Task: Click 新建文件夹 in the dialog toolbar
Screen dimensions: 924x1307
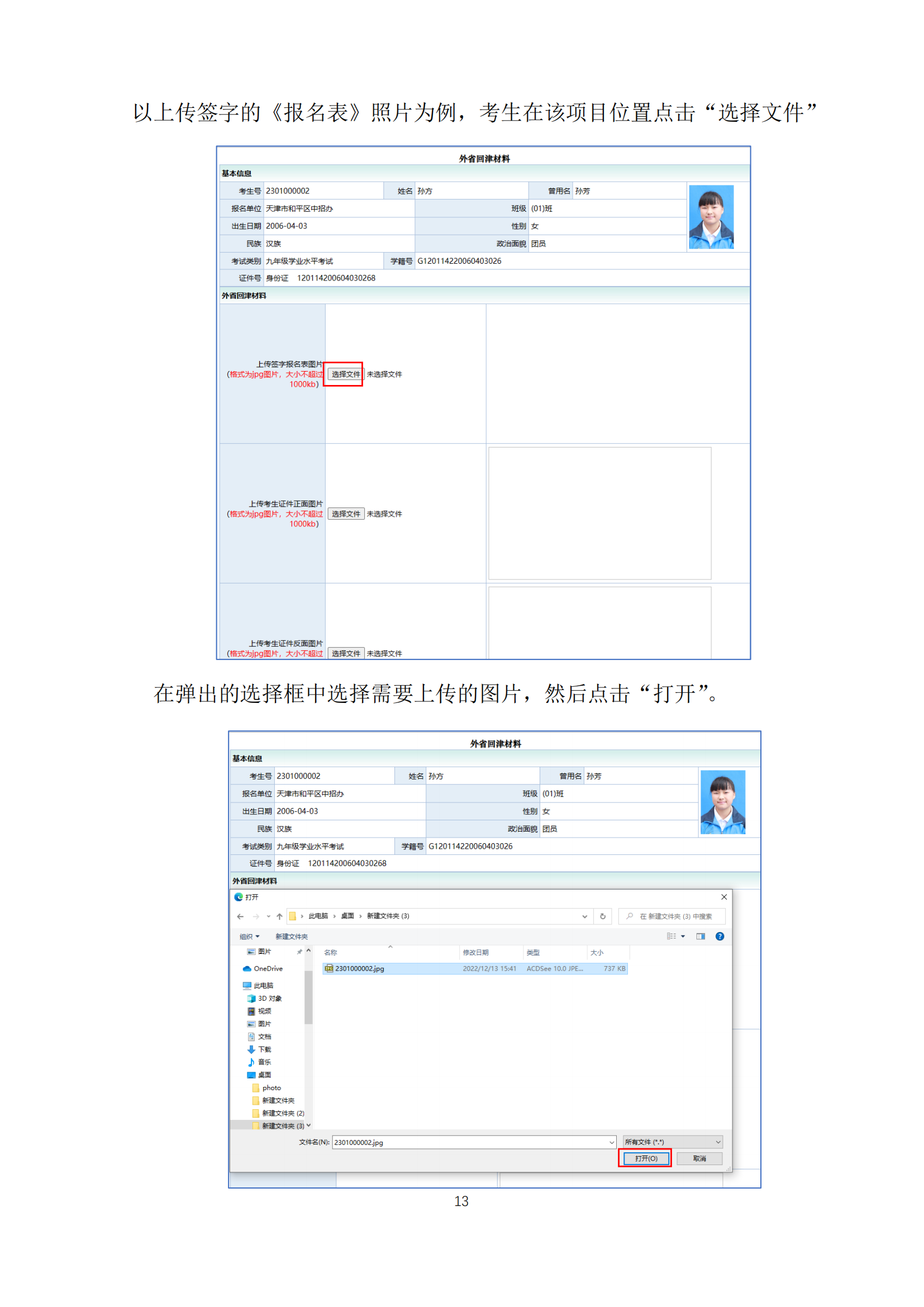Action: [x=291, y=937]
